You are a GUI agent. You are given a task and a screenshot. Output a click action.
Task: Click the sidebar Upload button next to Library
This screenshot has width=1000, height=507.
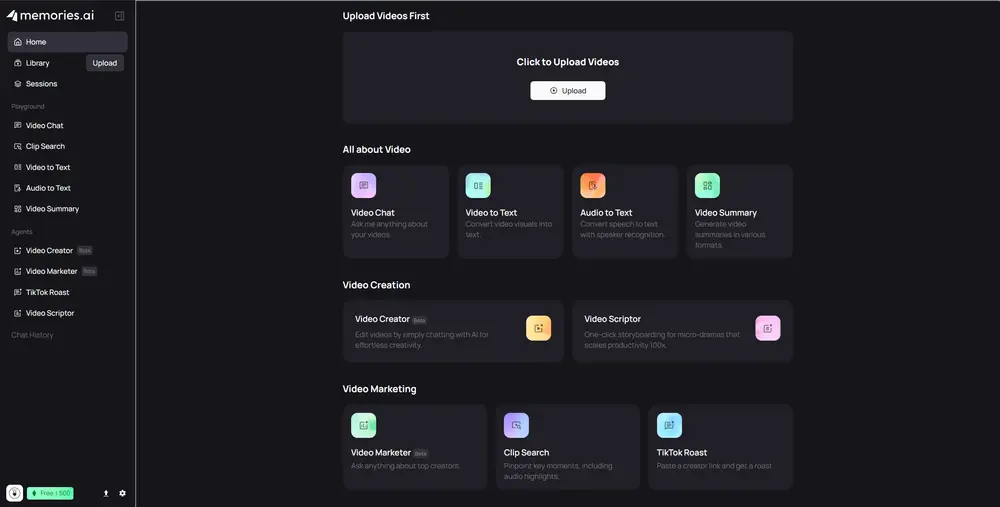105,63
